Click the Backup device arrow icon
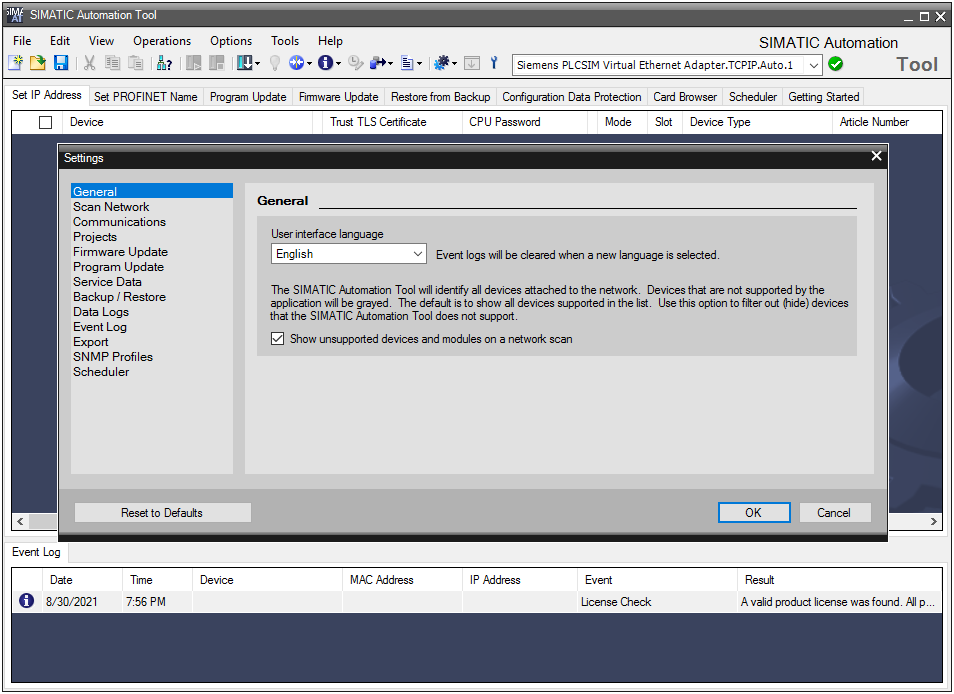954x694 pixels. (x=378, y=63)
